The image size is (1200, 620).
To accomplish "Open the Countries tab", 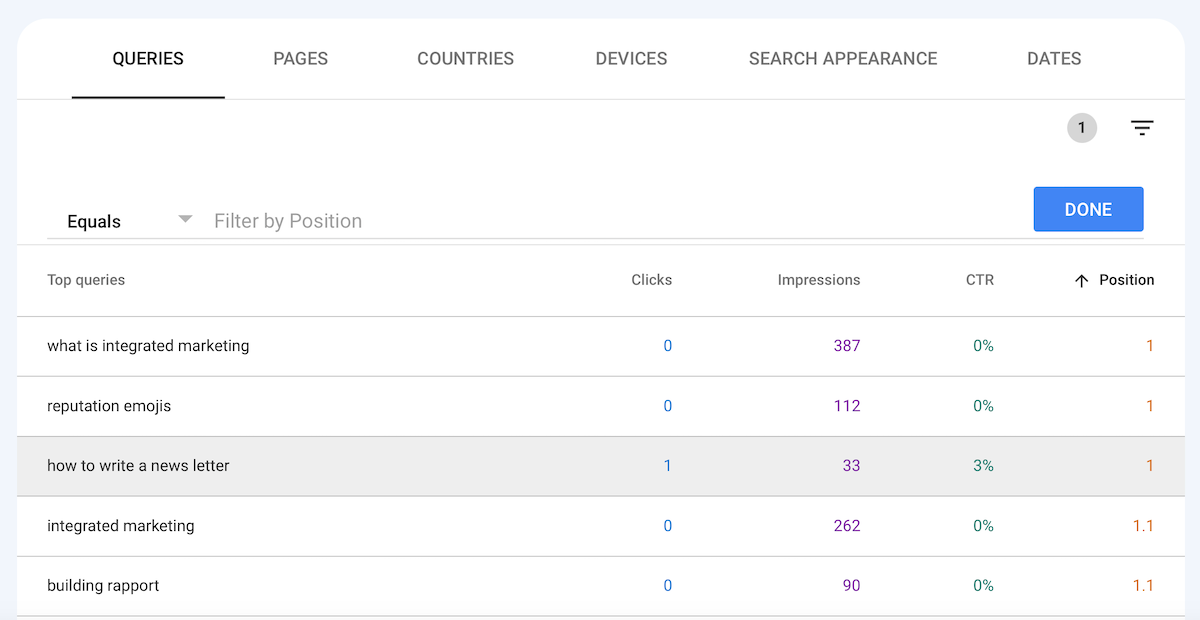I will [466, 59].
